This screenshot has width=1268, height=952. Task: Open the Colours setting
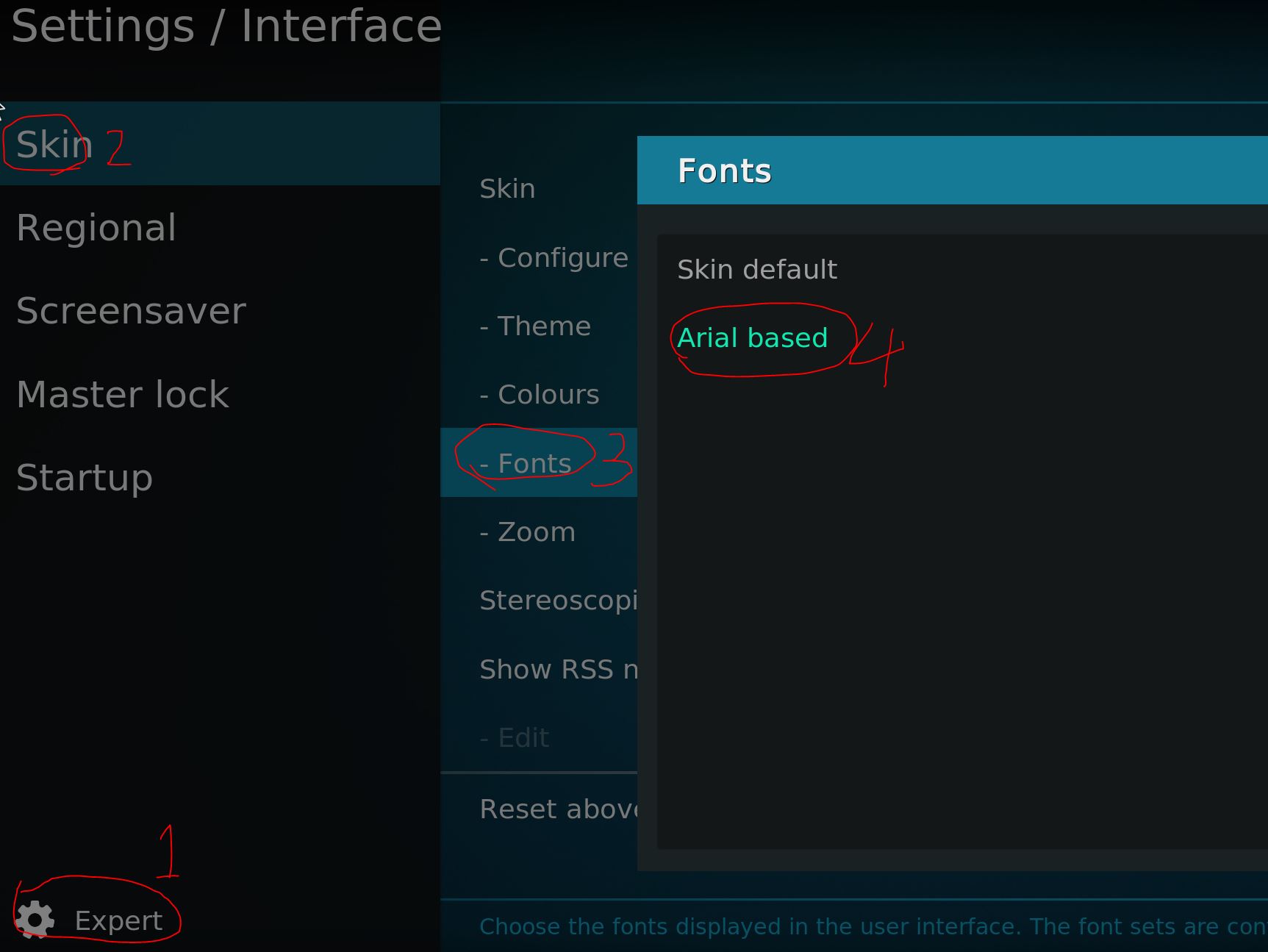click(539, 394)
